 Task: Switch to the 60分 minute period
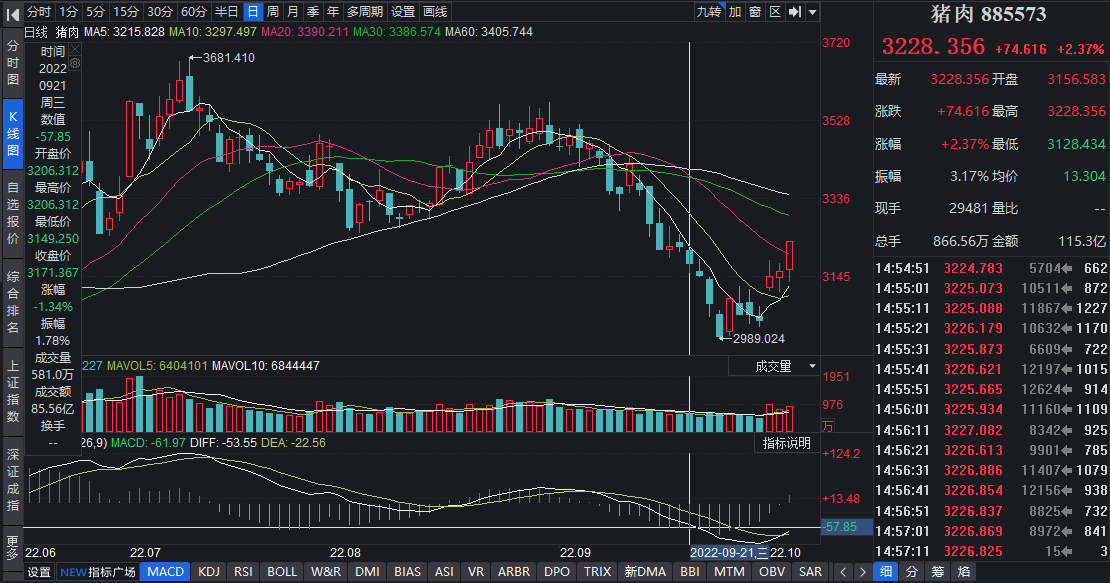pos(194,12)
